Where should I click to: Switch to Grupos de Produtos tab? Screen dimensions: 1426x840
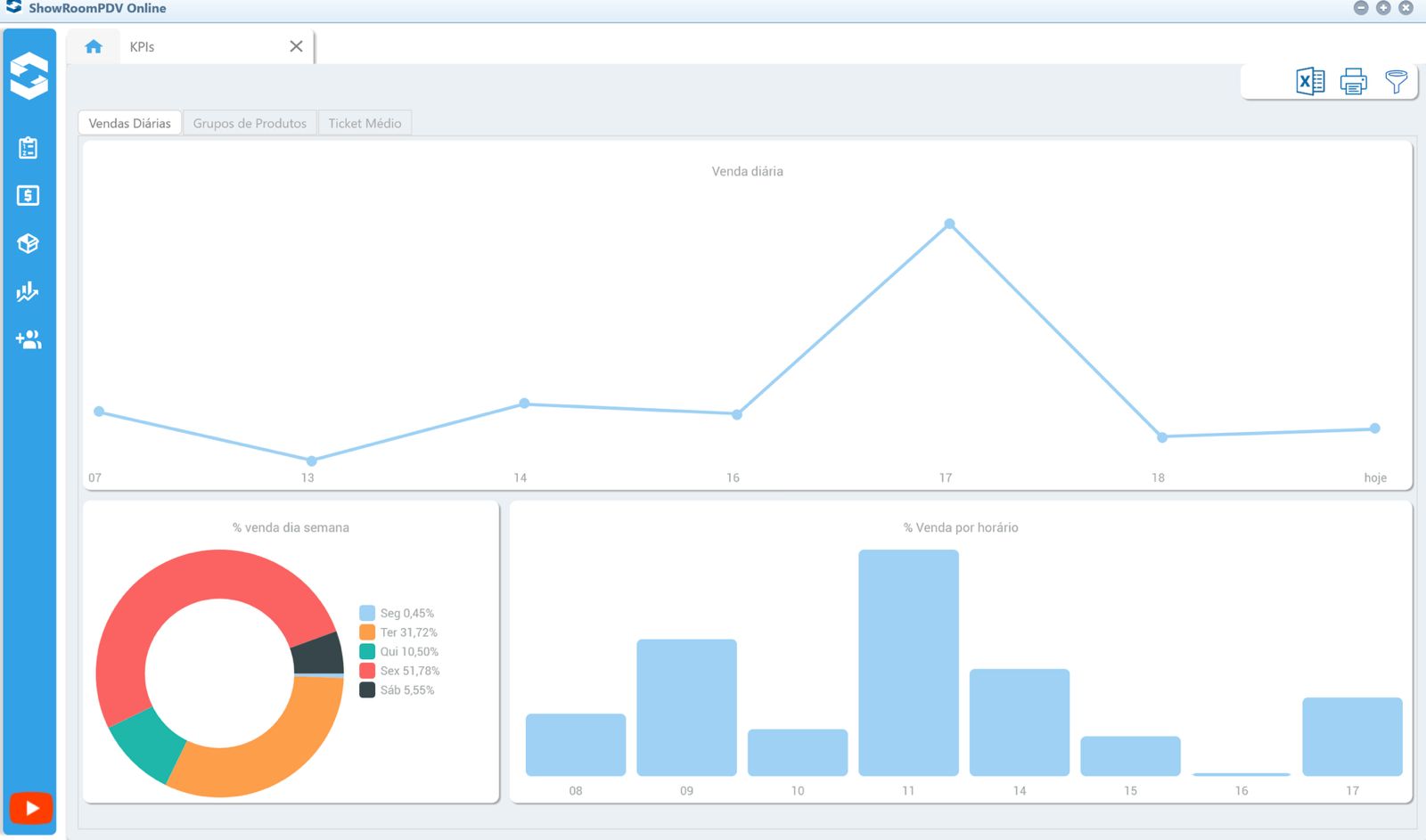[250, 123]
